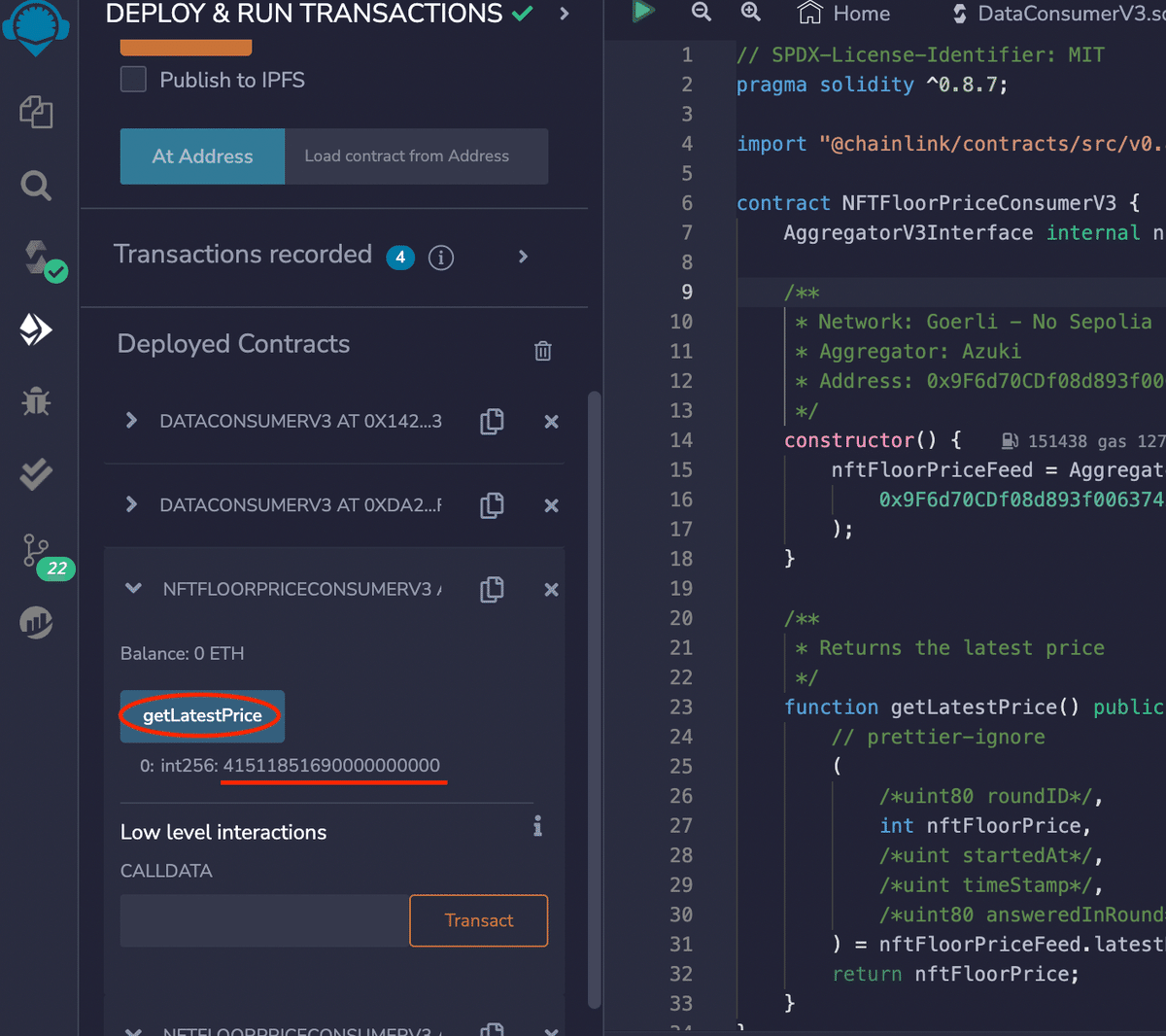Show info for Transactions recorded

441,258
